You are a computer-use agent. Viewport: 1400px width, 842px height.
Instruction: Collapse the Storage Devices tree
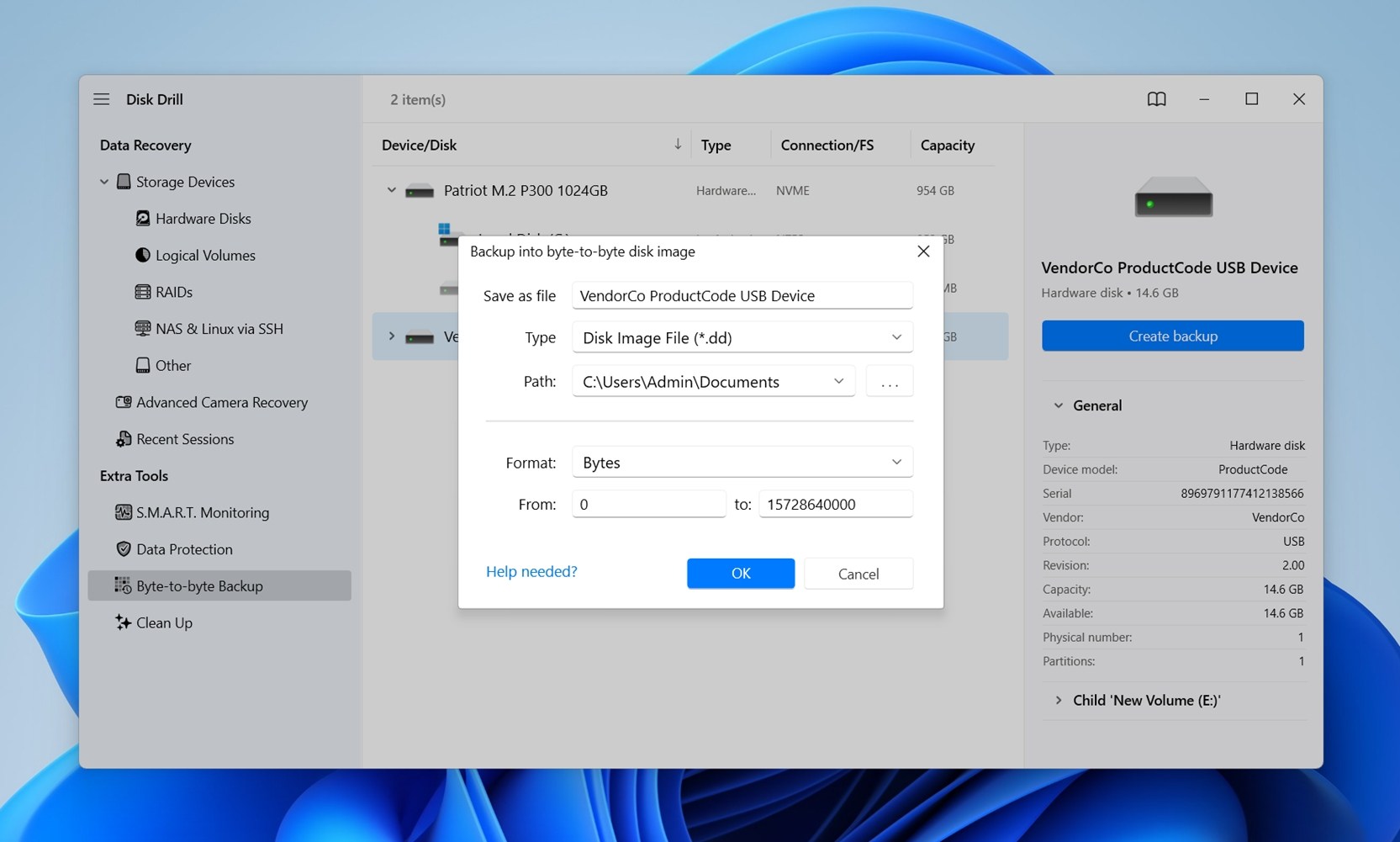104,182
